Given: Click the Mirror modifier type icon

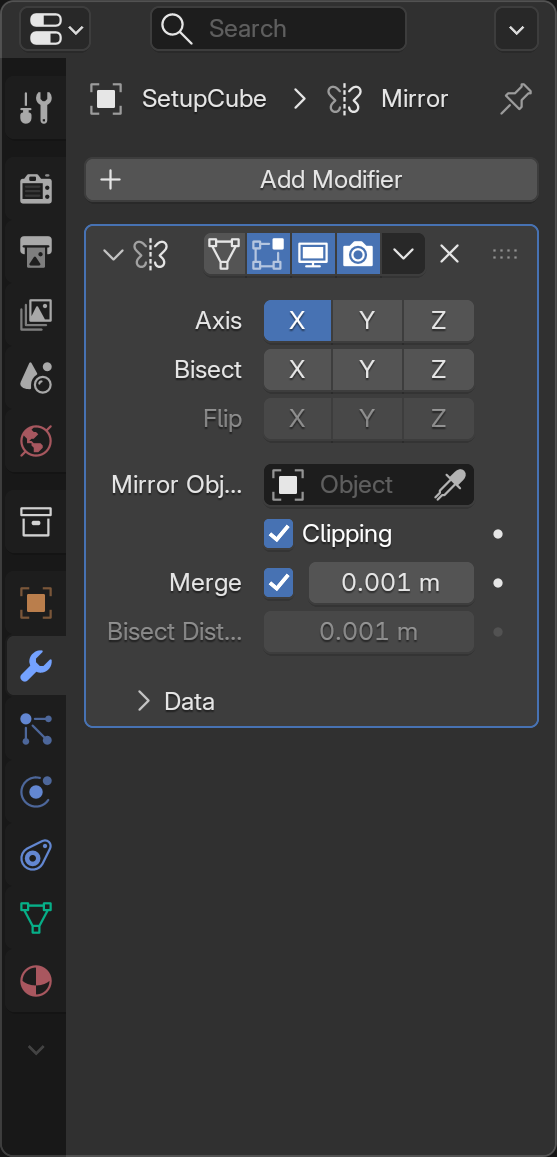Looking at the screenshot, I should click(151, 255).
